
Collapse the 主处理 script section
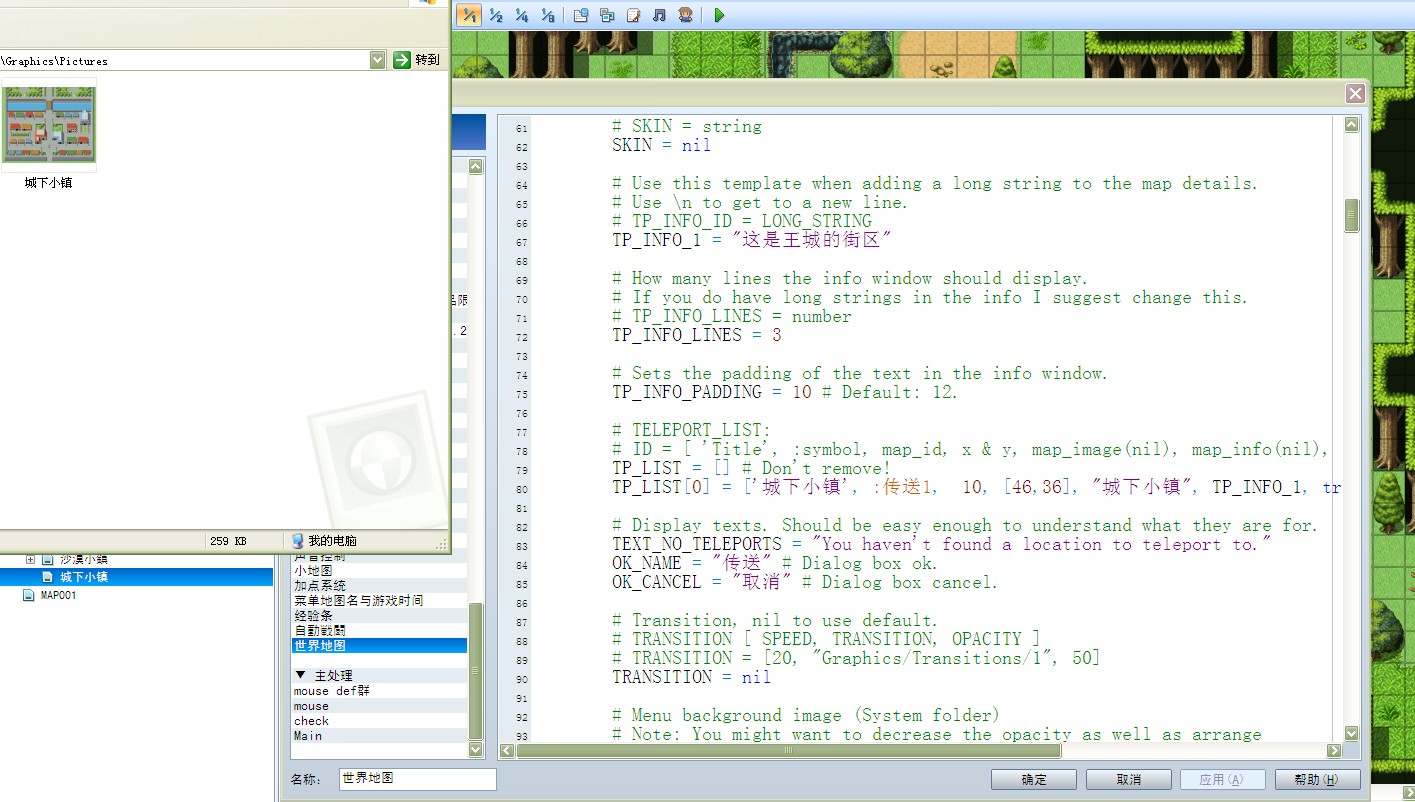[x=300, y=676]
